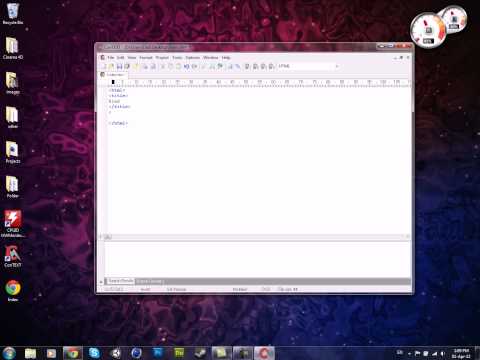This screenshot has height=360, width=480.
Task: Switch to the Output Console tab
Action: (150, 281)
